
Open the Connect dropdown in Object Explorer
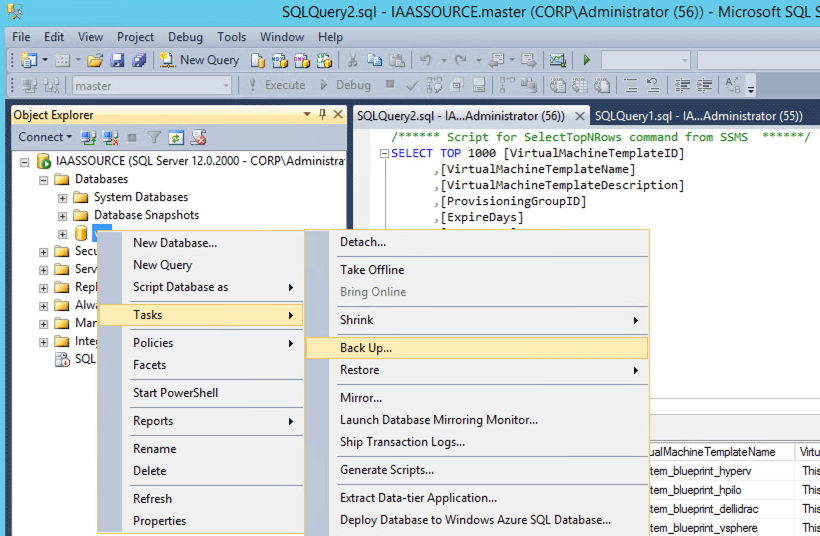point(45,137)
